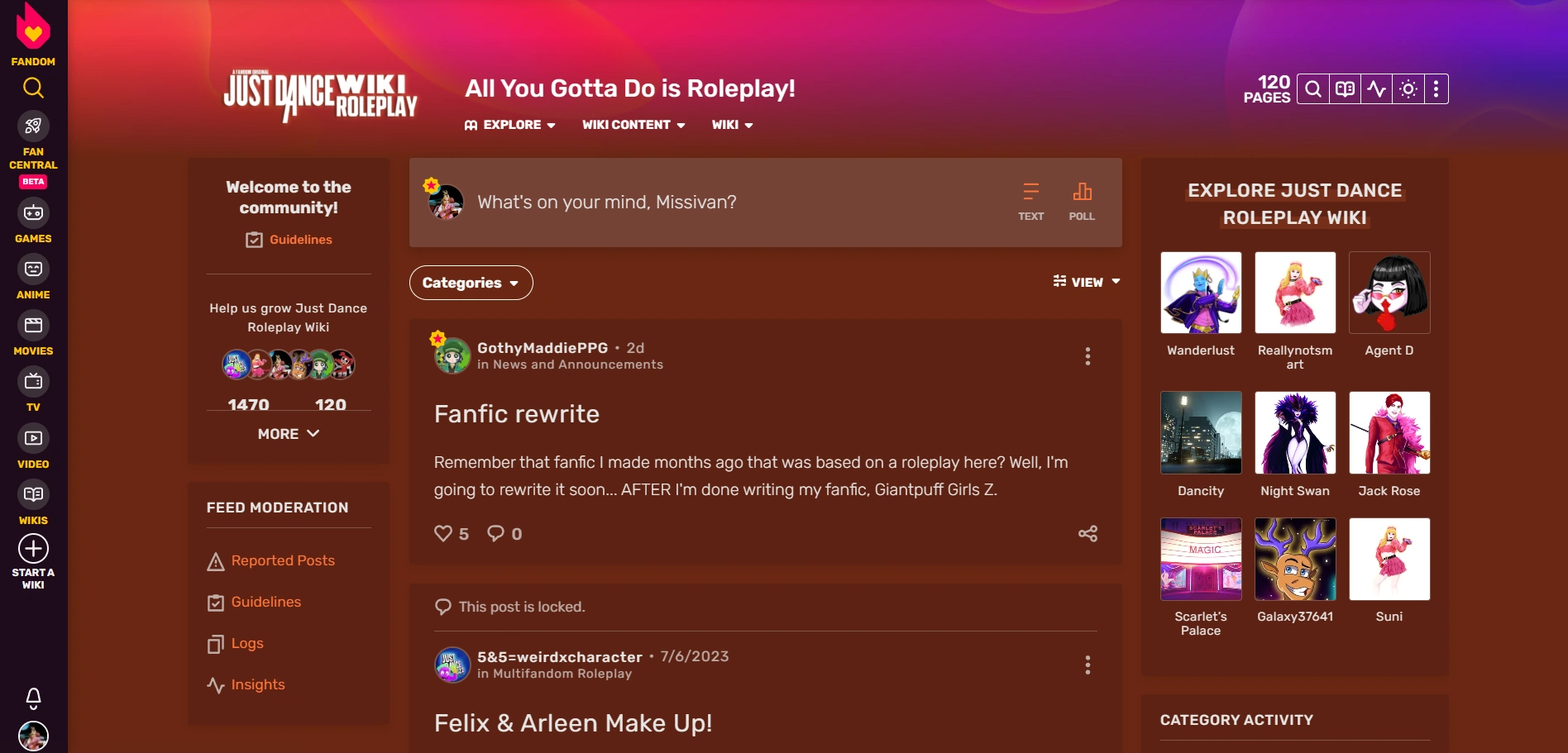Open the View options dropdown
1568x753 pixels.
(1087, 282)
